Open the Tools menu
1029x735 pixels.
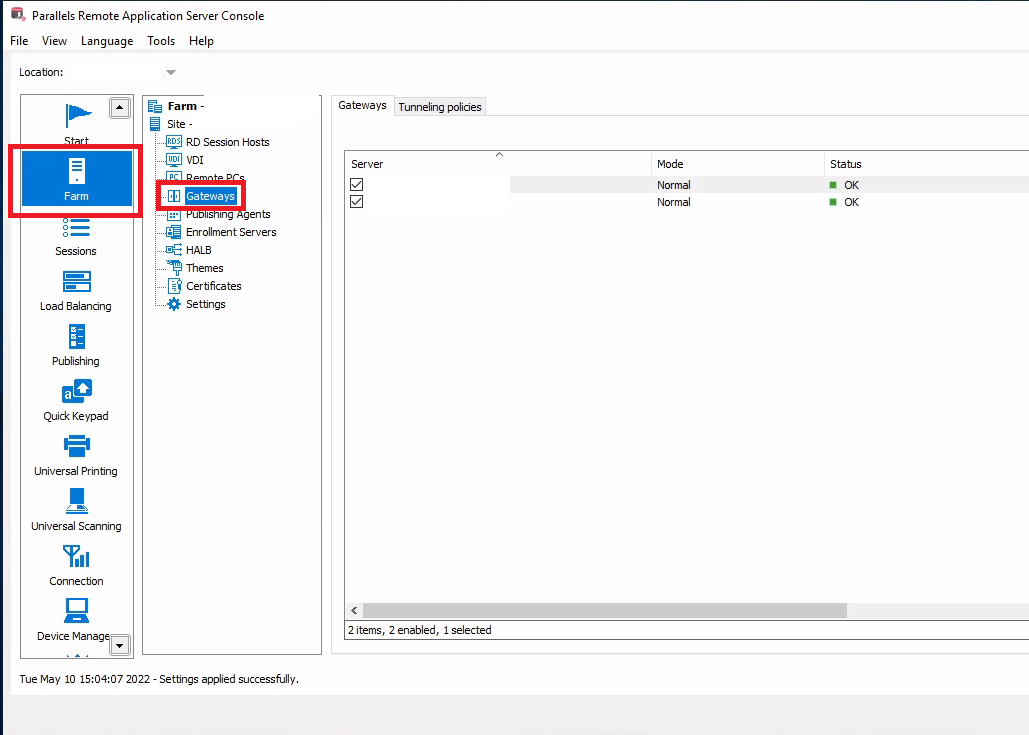tap(161, 41)
